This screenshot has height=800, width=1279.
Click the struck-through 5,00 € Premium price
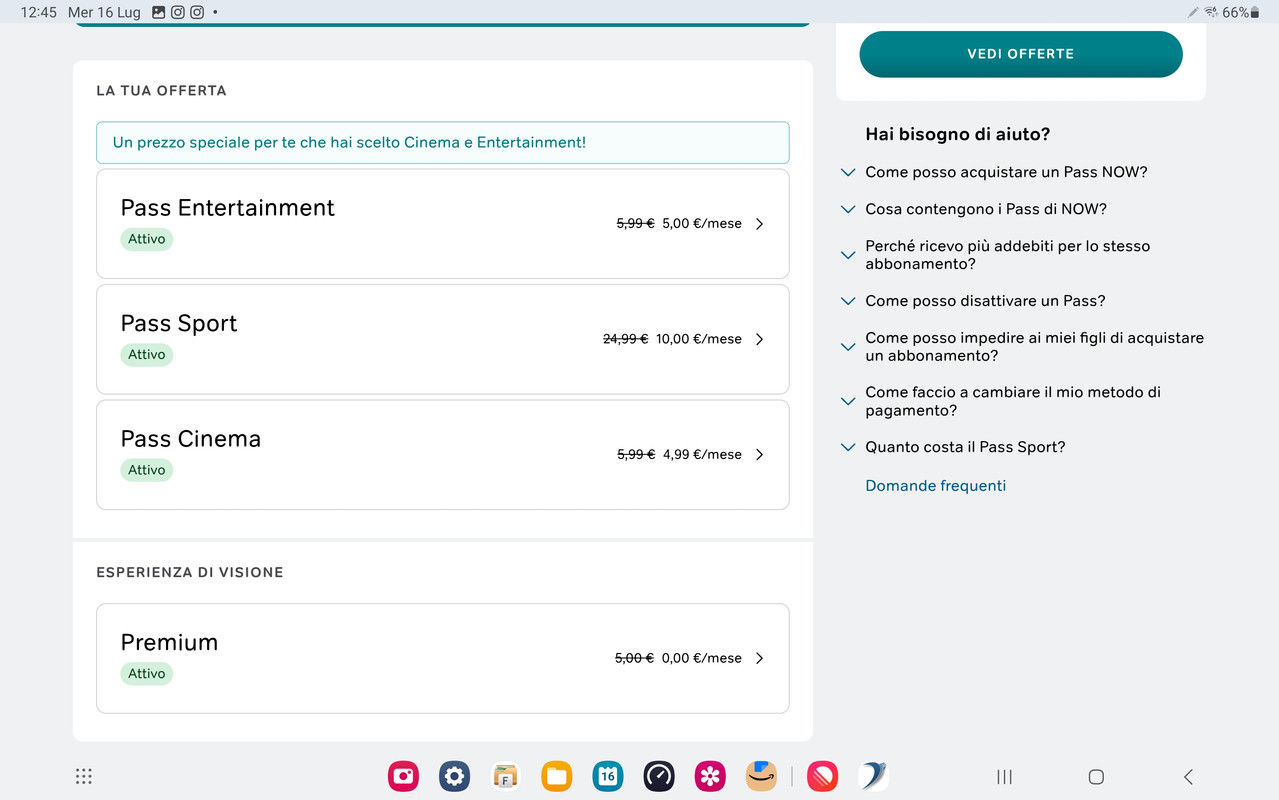(634, 658)
